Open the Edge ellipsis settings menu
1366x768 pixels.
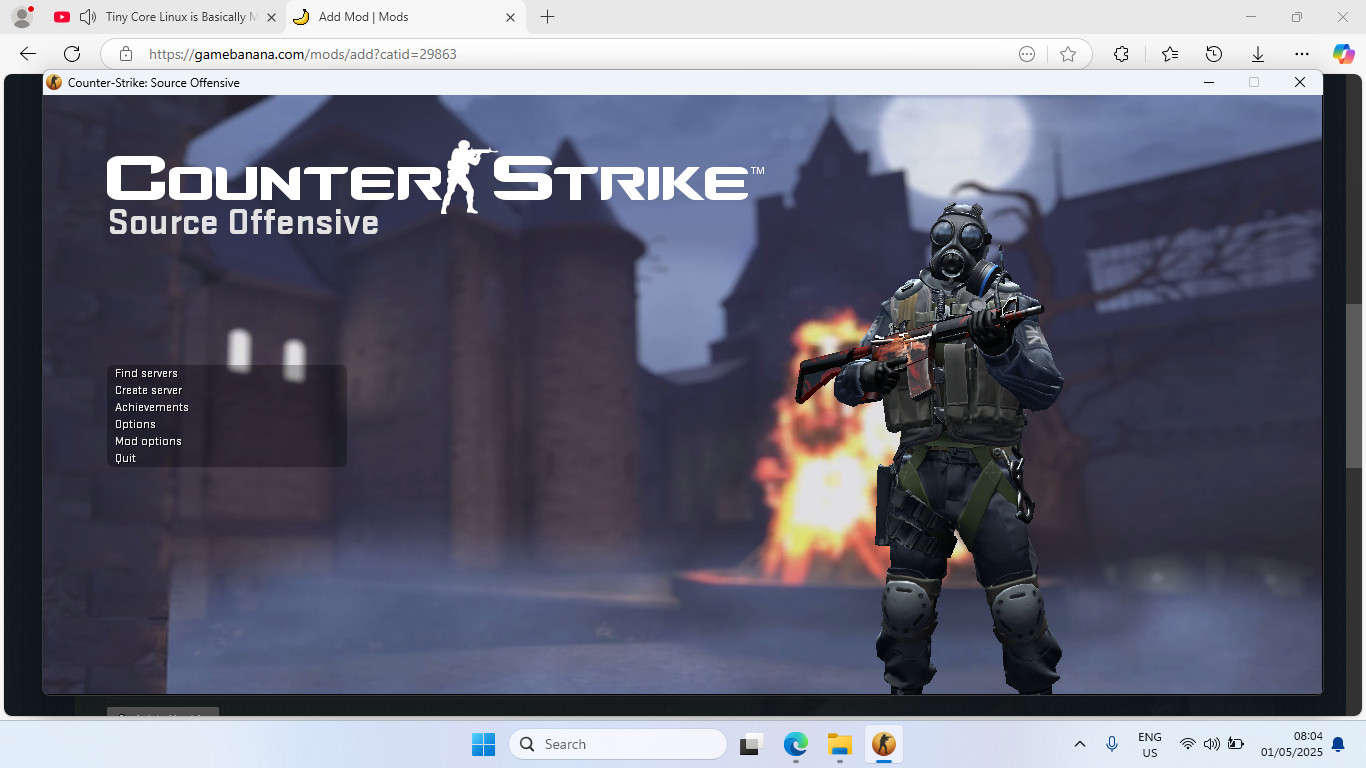click(1301, 54)
